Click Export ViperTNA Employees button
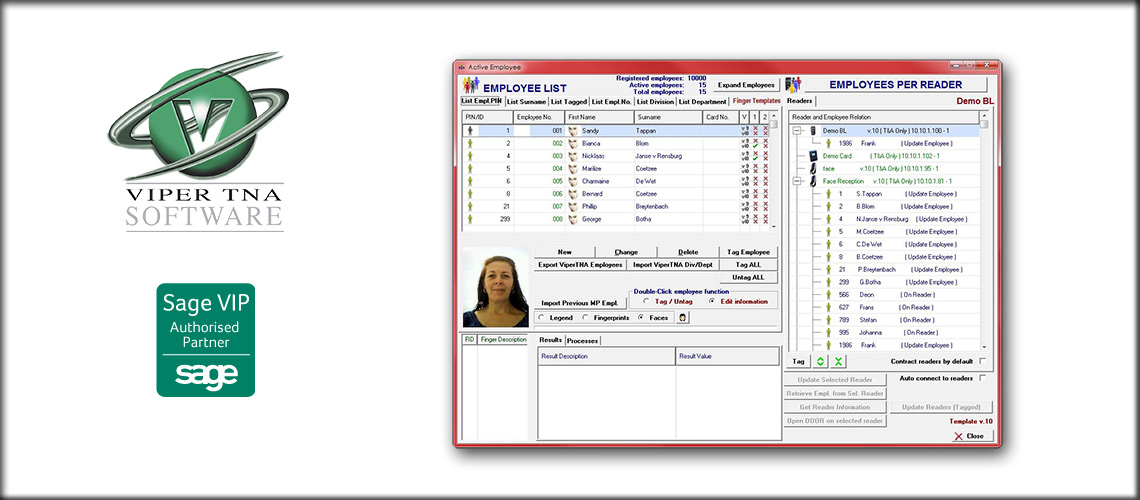 [x=580, y=265]
